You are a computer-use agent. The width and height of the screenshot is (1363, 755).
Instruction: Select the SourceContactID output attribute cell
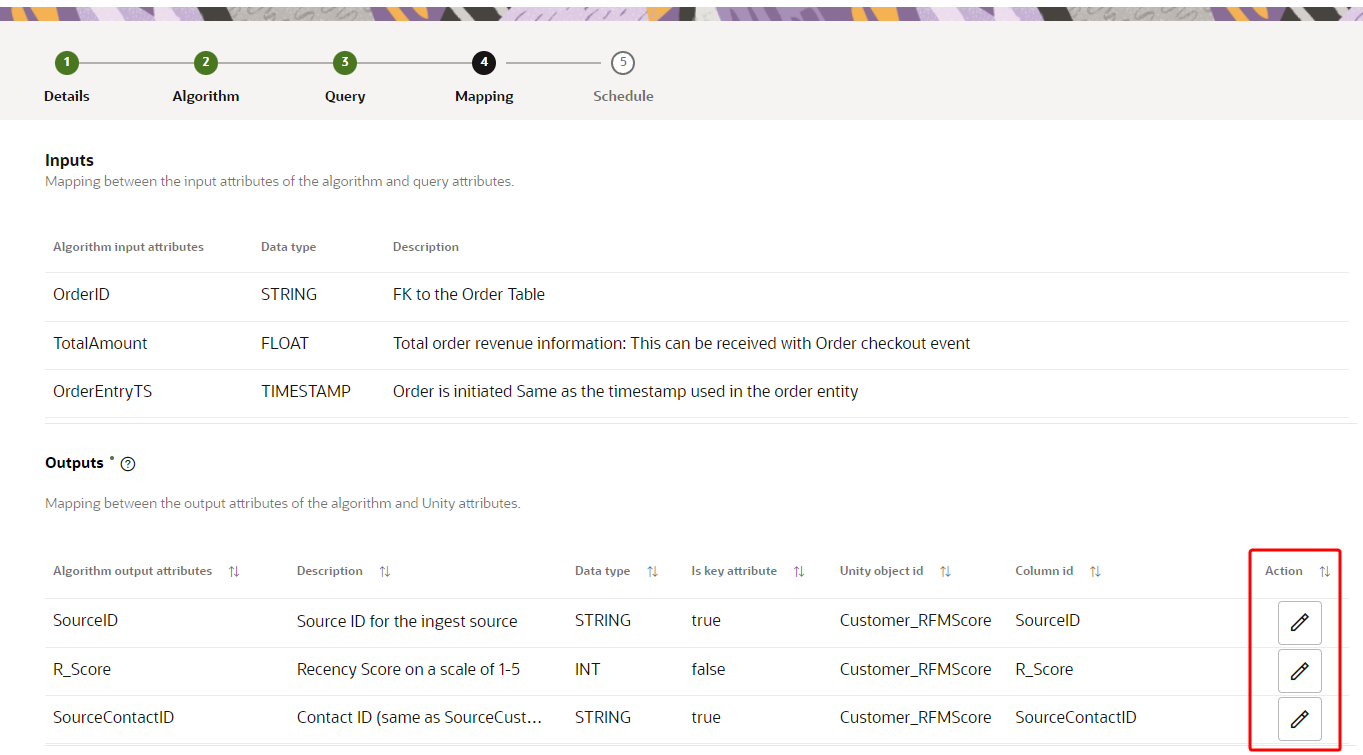tap(114, 717)
